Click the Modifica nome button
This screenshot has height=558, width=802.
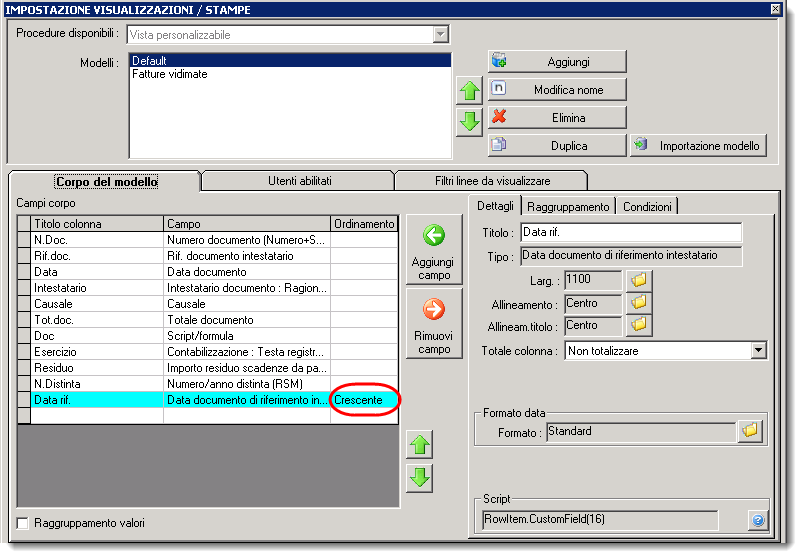(x=557, y=90)
